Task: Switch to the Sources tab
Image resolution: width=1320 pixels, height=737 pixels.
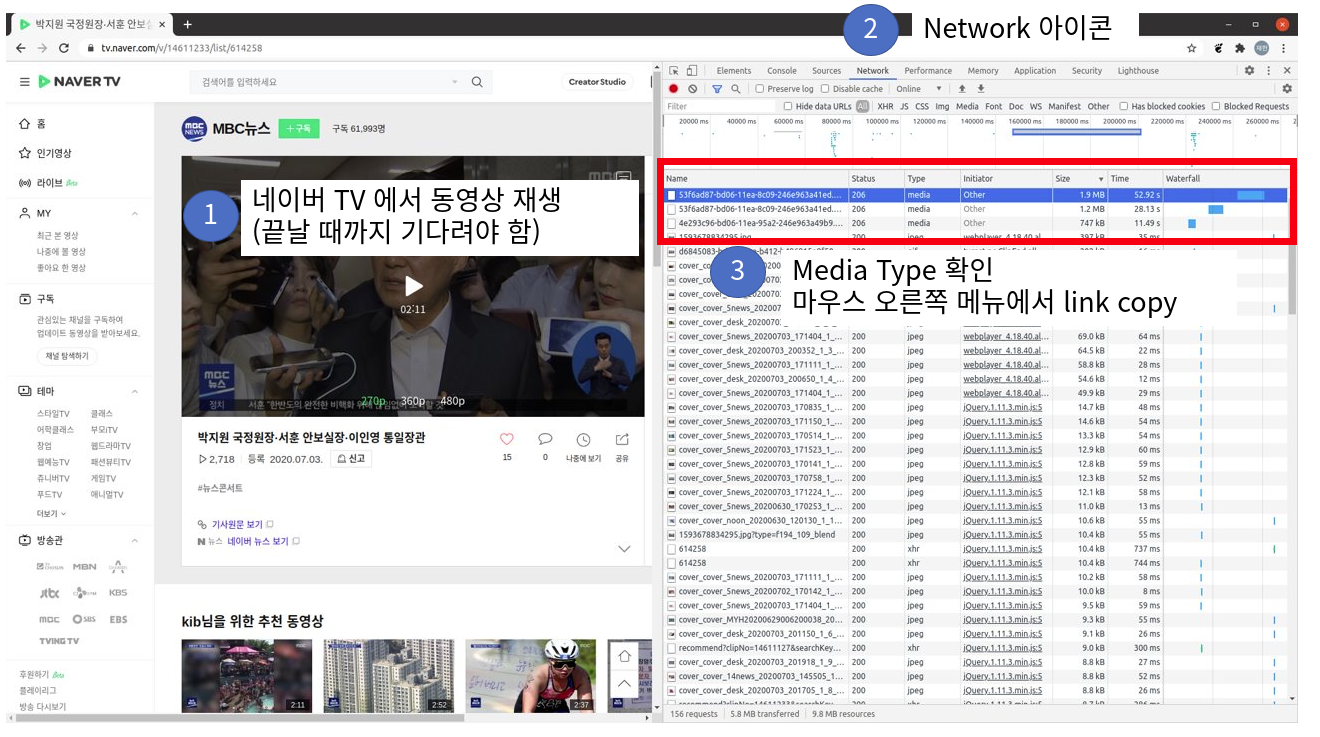Action: pyautogui.click(x=826, y=71)
